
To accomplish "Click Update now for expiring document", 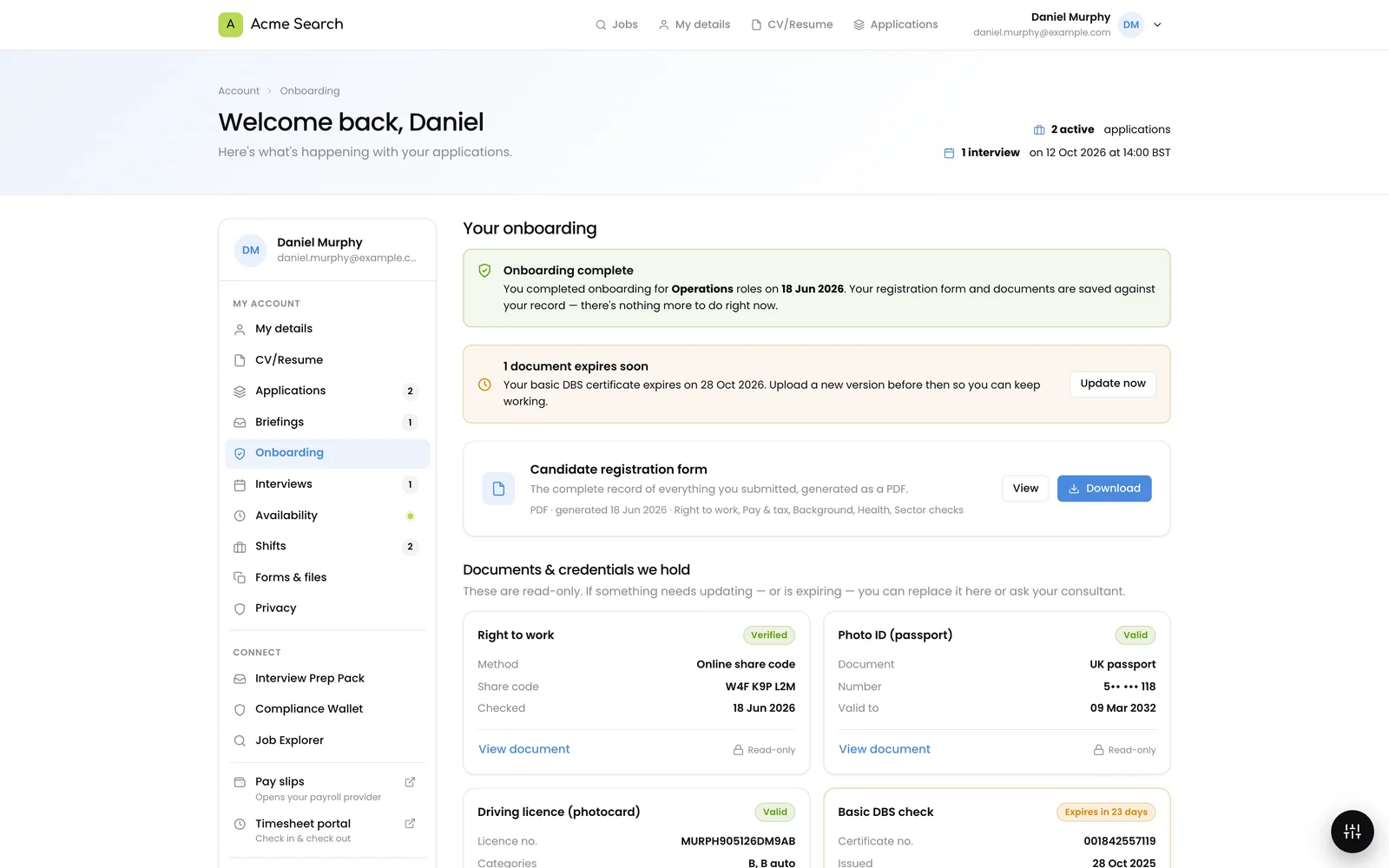I will (1113, 384).
